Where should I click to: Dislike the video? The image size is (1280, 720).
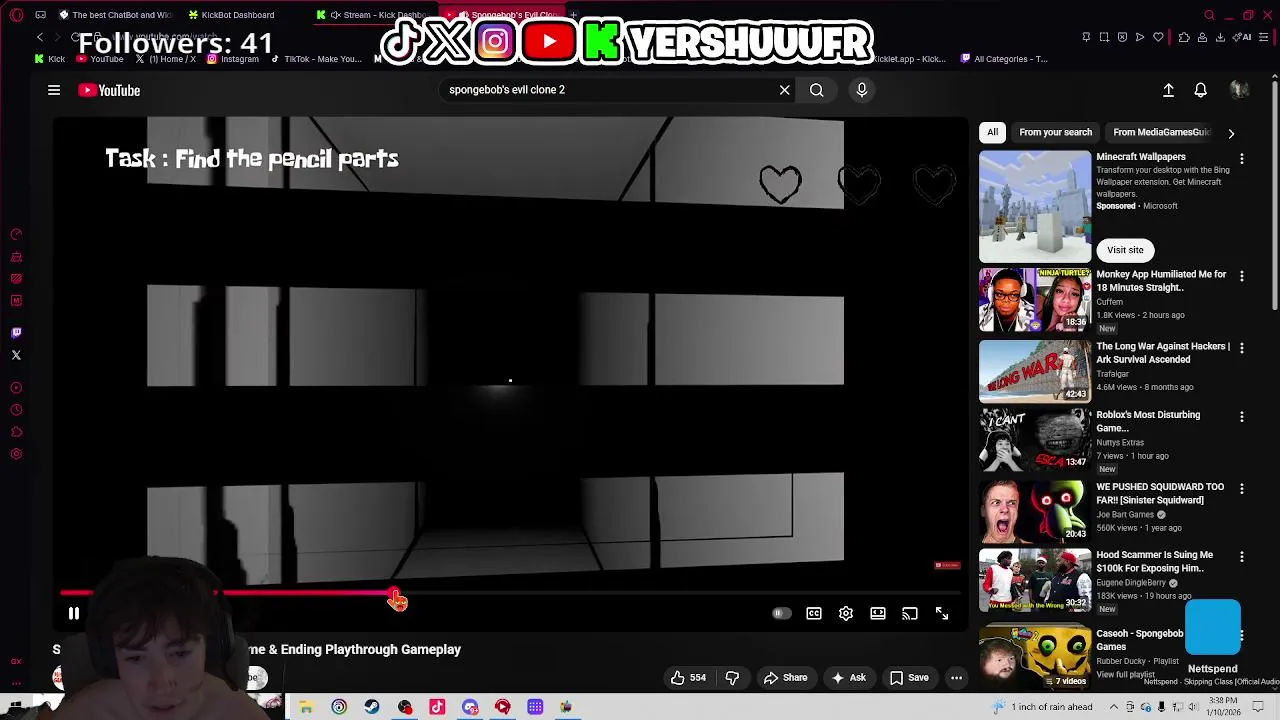pos(732,678)
